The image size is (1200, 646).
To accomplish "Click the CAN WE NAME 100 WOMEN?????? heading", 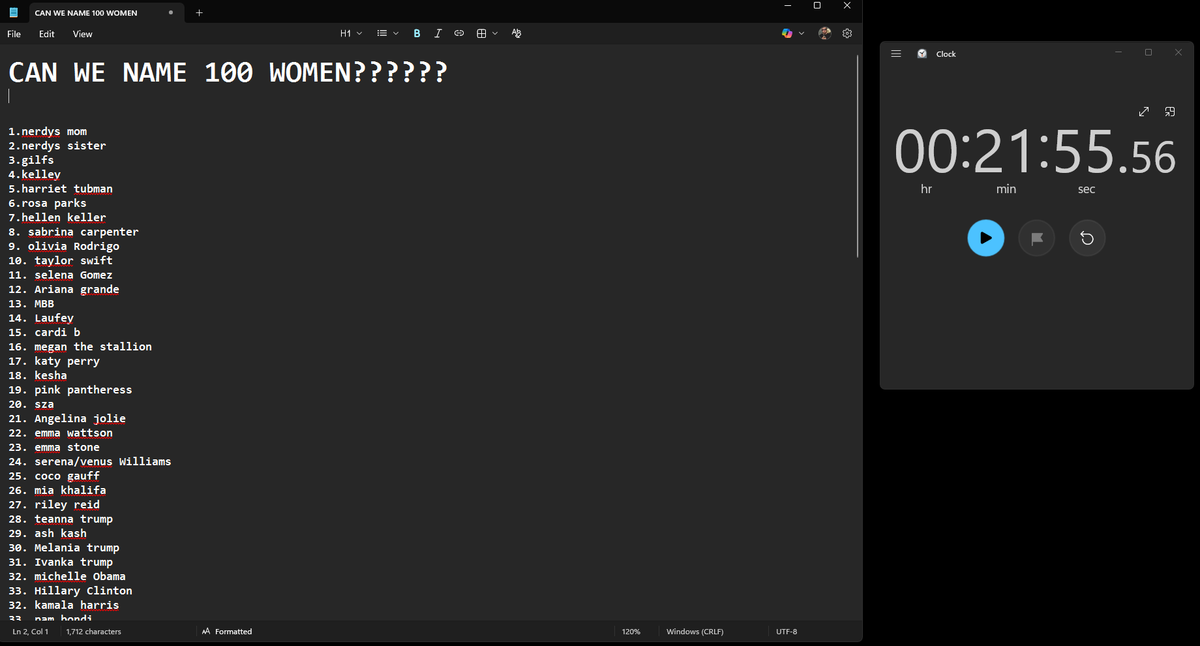I will (228, 73).
